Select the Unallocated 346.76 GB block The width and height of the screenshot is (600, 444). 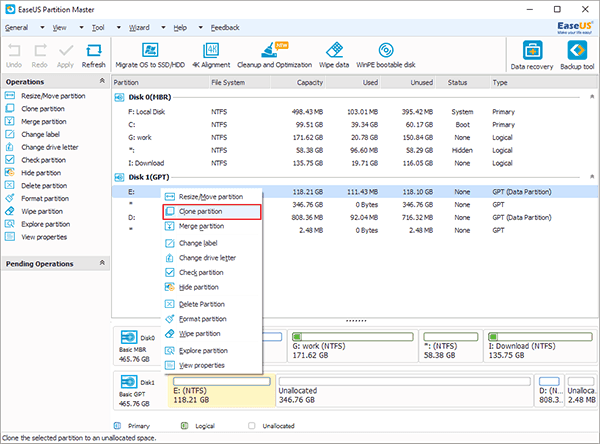404,390
